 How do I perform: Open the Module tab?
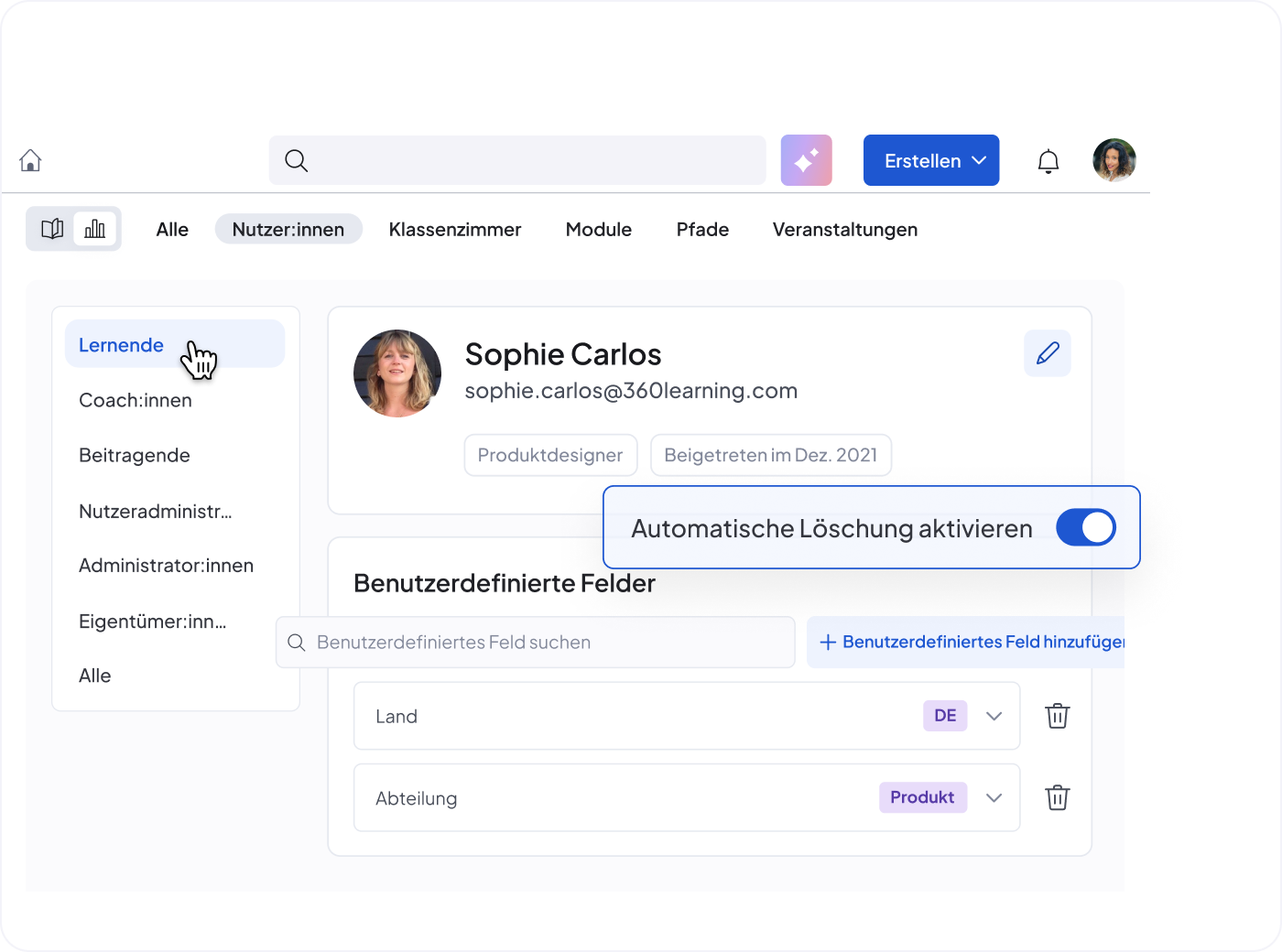click(599, 229)
